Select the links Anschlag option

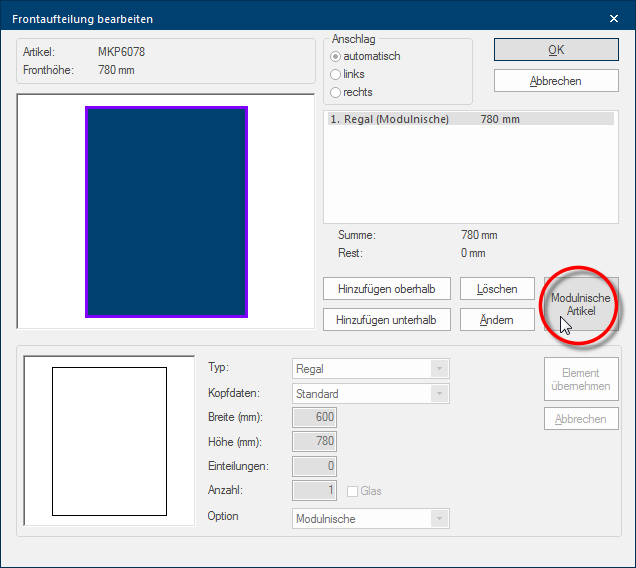point(336,74)
